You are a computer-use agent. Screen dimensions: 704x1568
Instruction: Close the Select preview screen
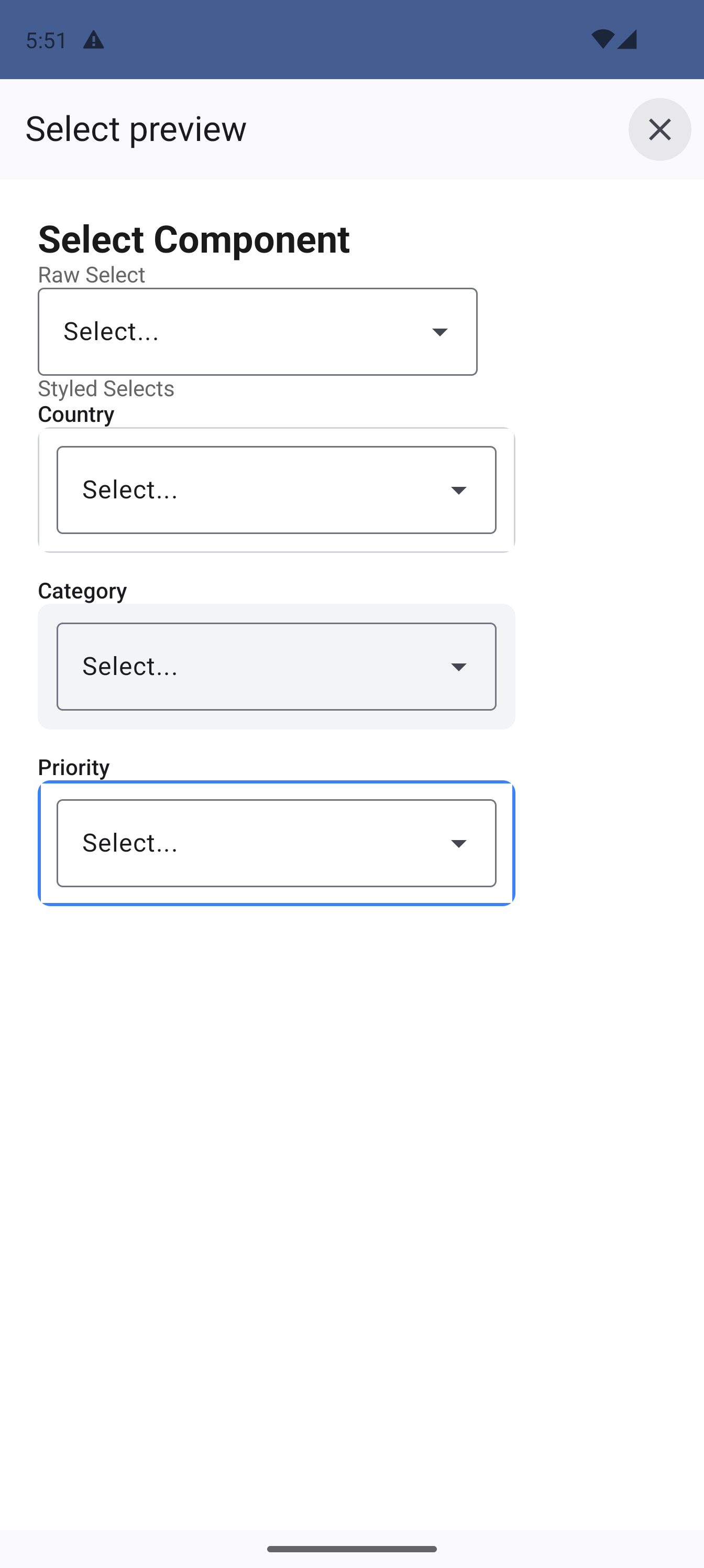pos(659,129)
